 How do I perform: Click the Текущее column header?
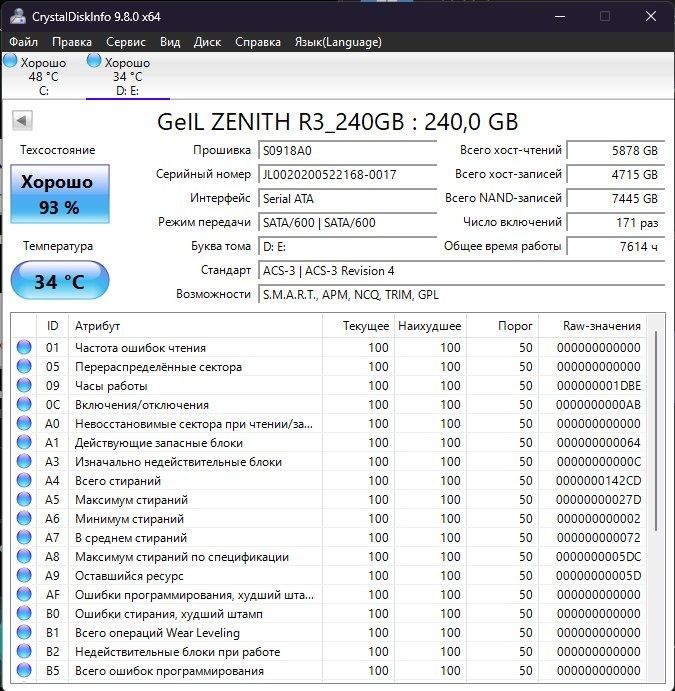(x=358, y=326)
